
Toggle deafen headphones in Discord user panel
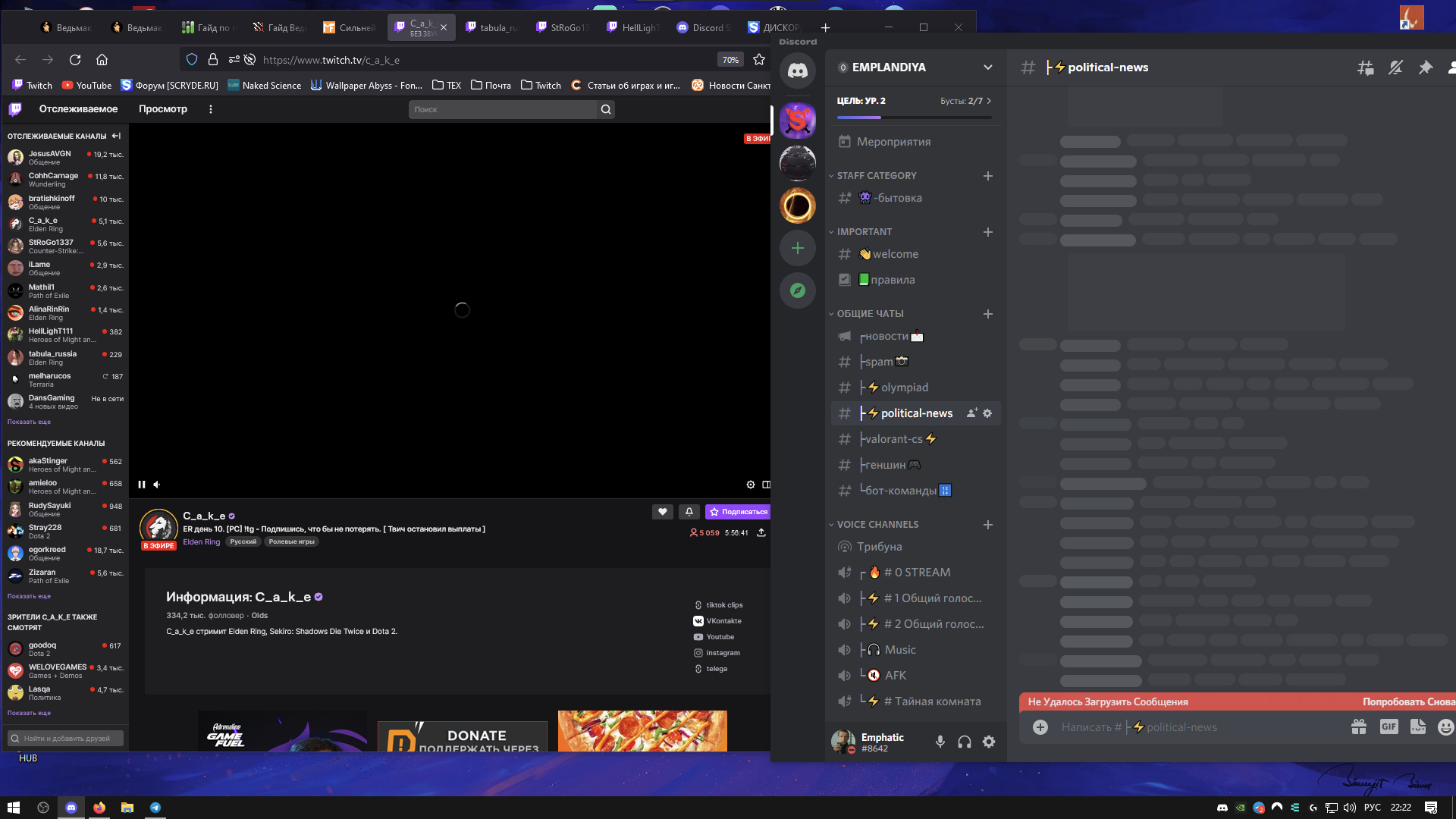[x=964, y=742]
